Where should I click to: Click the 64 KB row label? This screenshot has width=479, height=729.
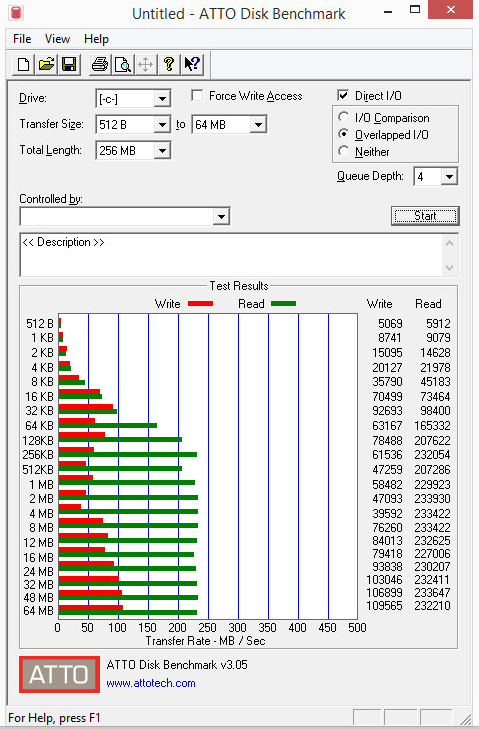pyautogui.click(x=40, y=425)
